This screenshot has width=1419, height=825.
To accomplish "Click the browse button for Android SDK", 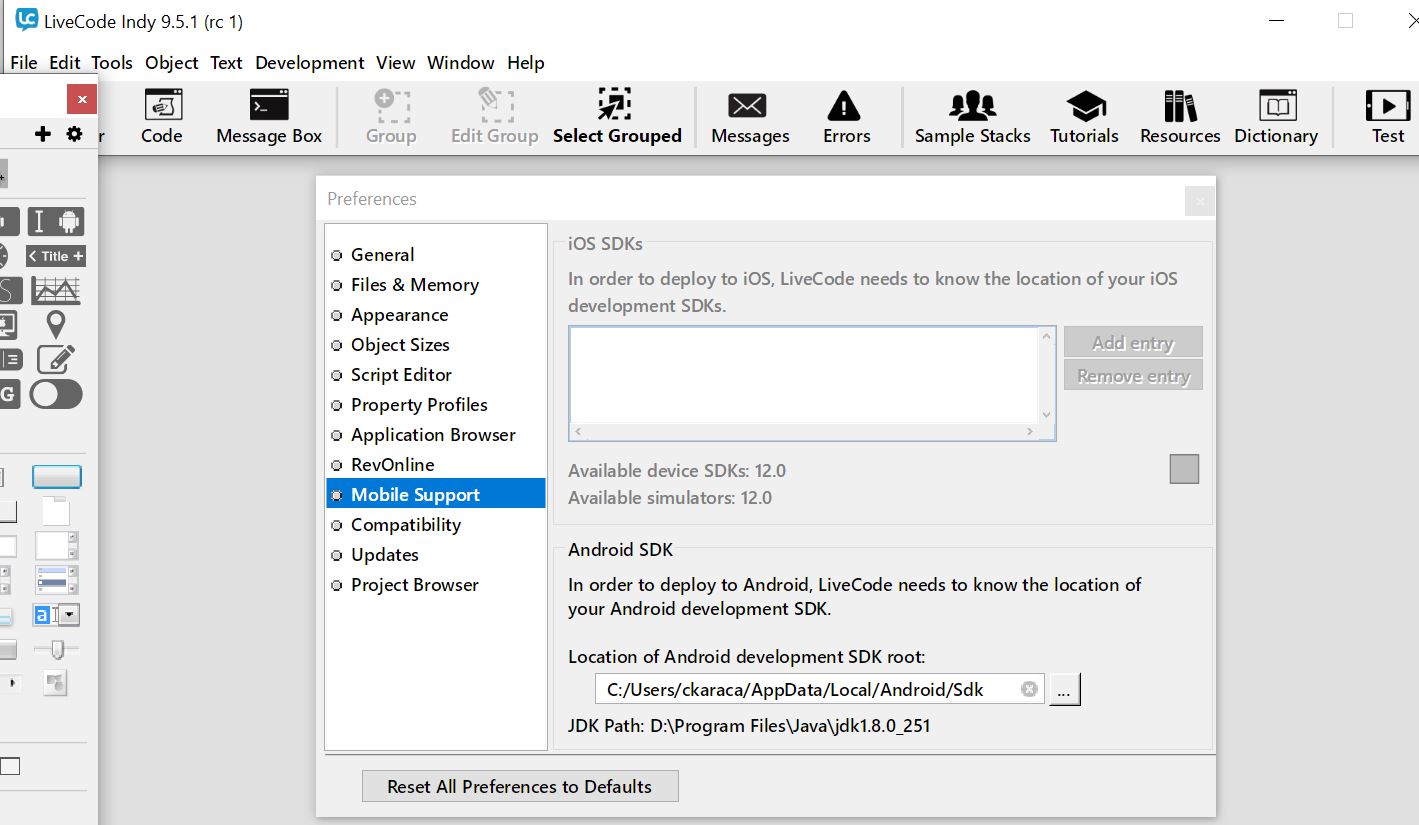I will [x=1064, y=689].
